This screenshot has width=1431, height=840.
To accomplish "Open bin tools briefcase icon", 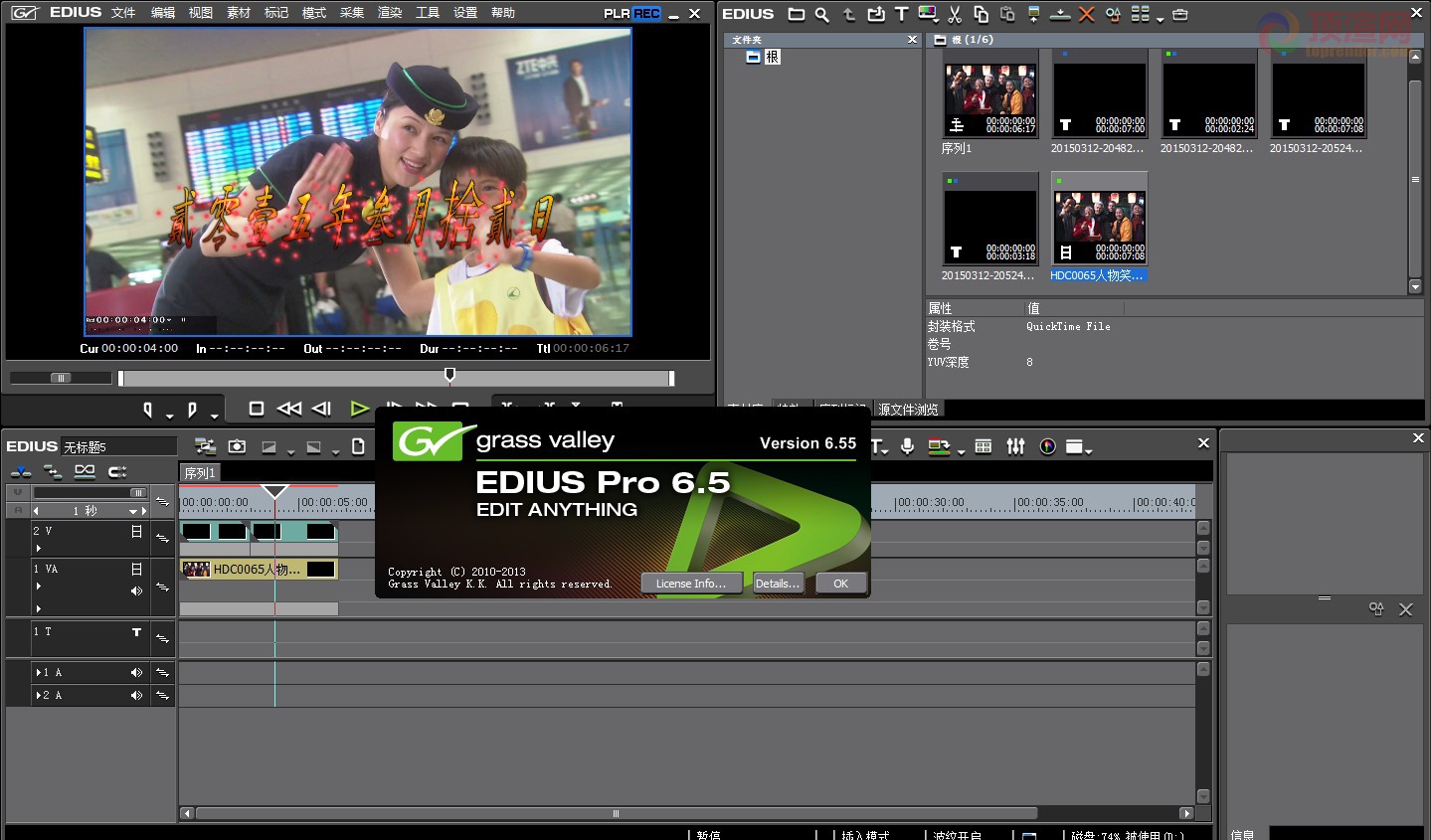I will [1180, 14].
